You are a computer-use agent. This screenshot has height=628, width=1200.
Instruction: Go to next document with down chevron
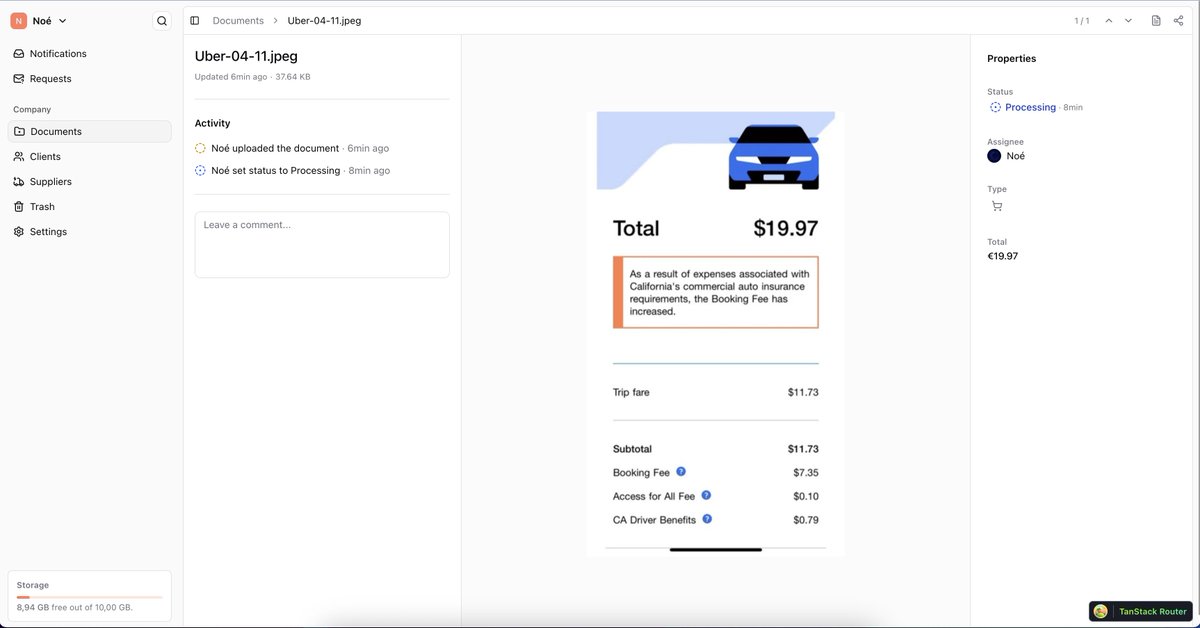point(1128,20)
